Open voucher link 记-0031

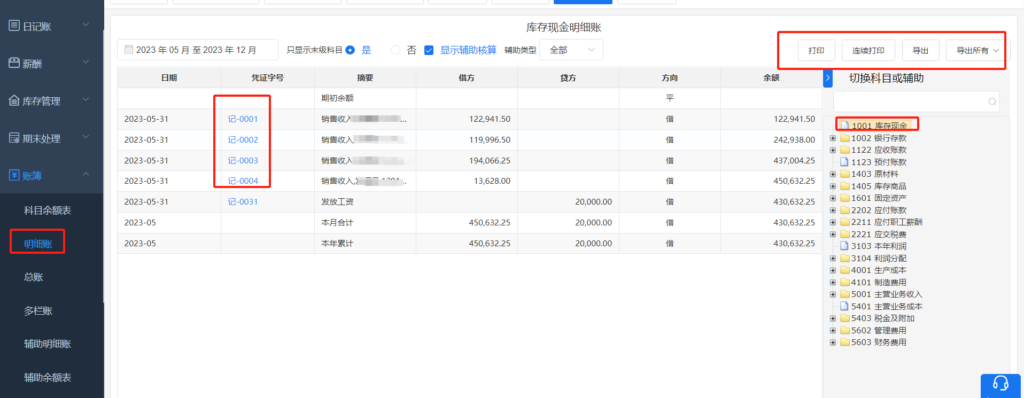tap(243, 202)
